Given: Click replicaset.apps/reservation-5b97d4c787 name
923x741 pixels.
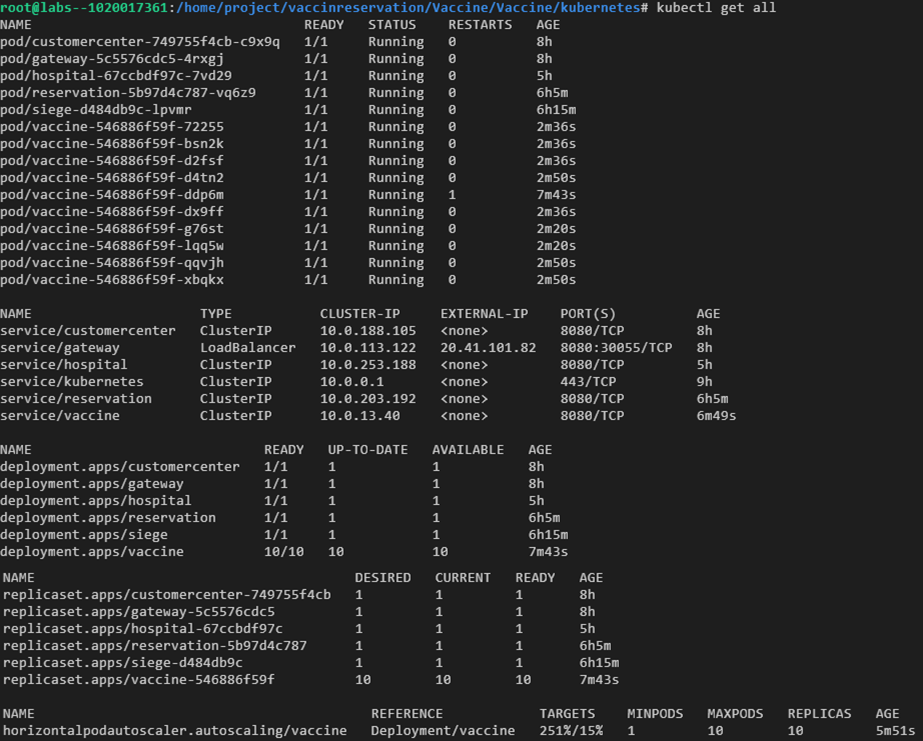Looking at the screenshot, I should (155, 646).
